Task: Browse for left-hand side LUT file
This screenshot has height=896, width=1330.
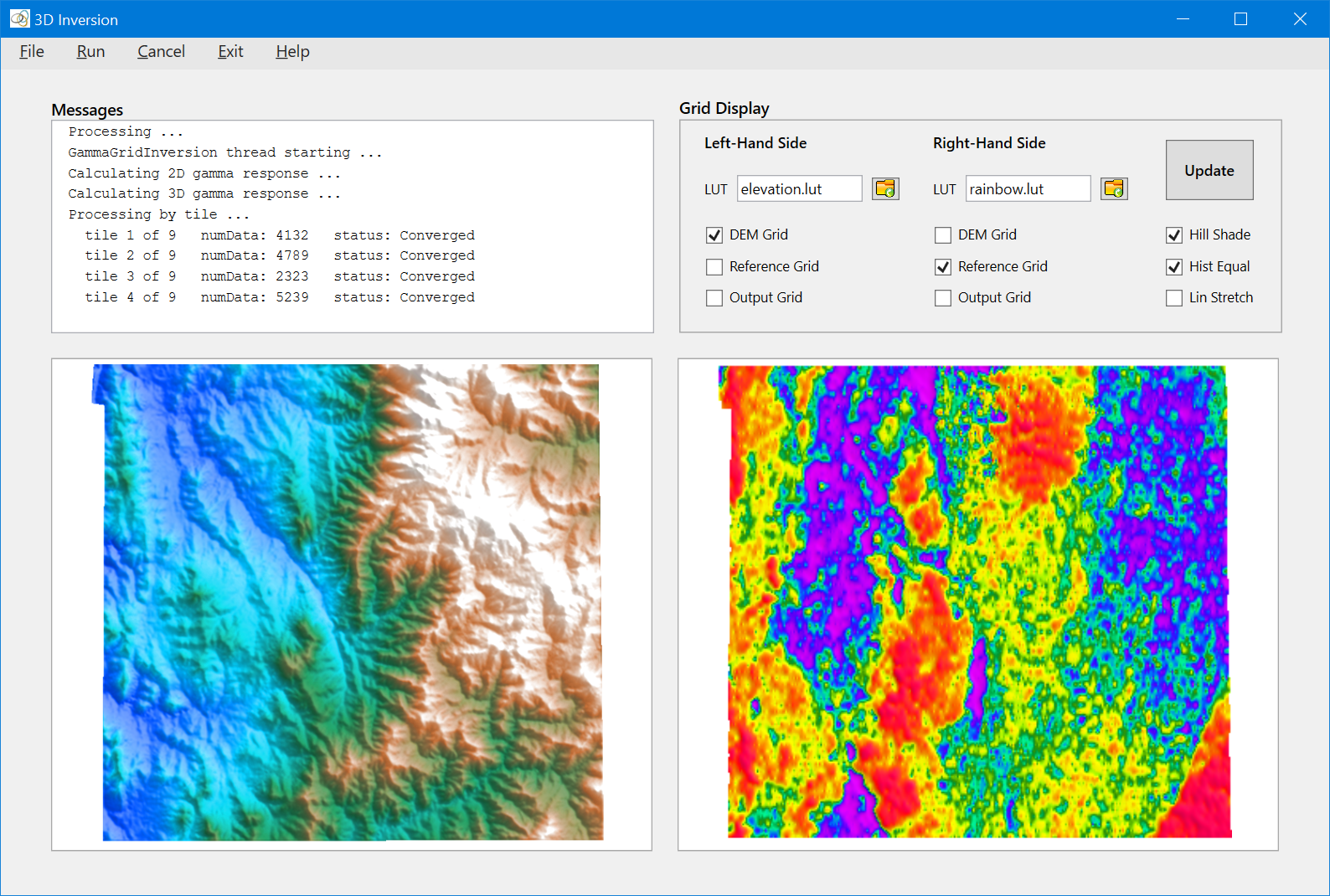Action: tap(885, 188)
